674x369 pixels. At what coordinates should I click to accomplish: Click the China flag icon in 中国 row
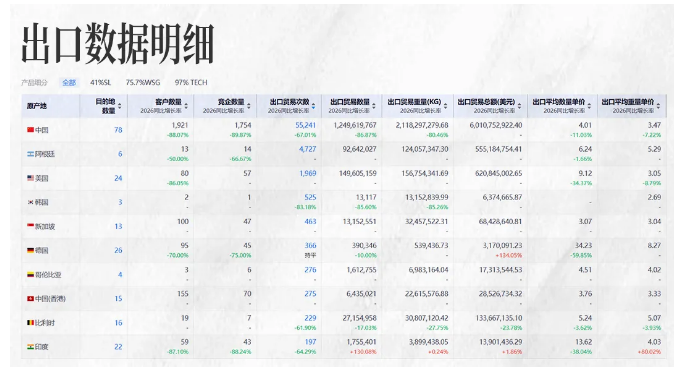click(x=31, y=129)
